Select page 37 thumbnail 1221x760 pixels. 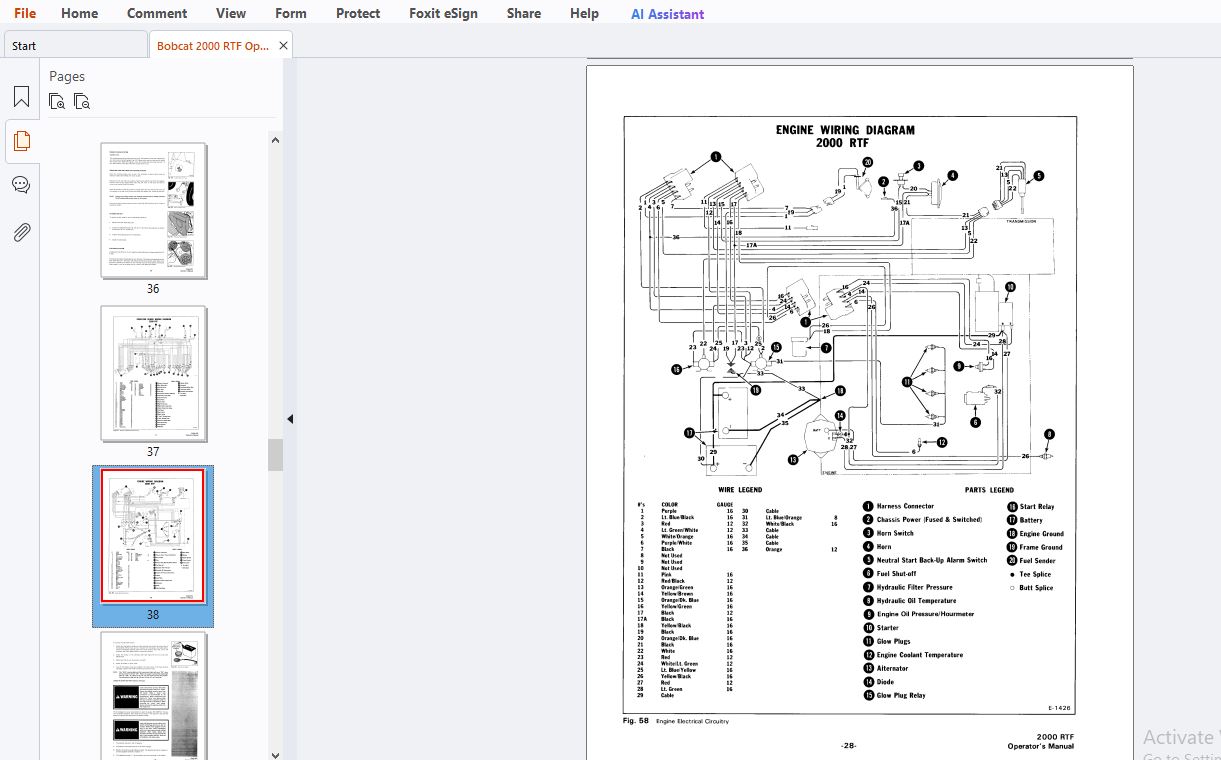153,374
